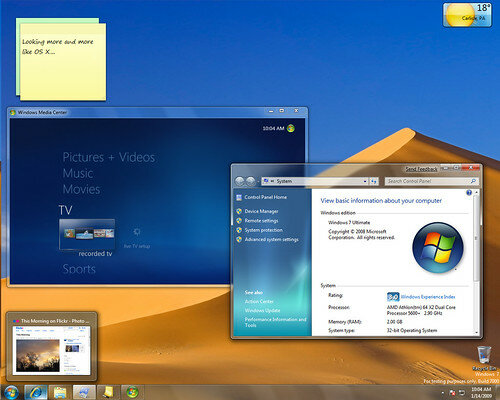Viewport: 500px width, 400px height.
Task: Open Windows Experience Index link
Action: pyautogui.click(x=428, y=297)
